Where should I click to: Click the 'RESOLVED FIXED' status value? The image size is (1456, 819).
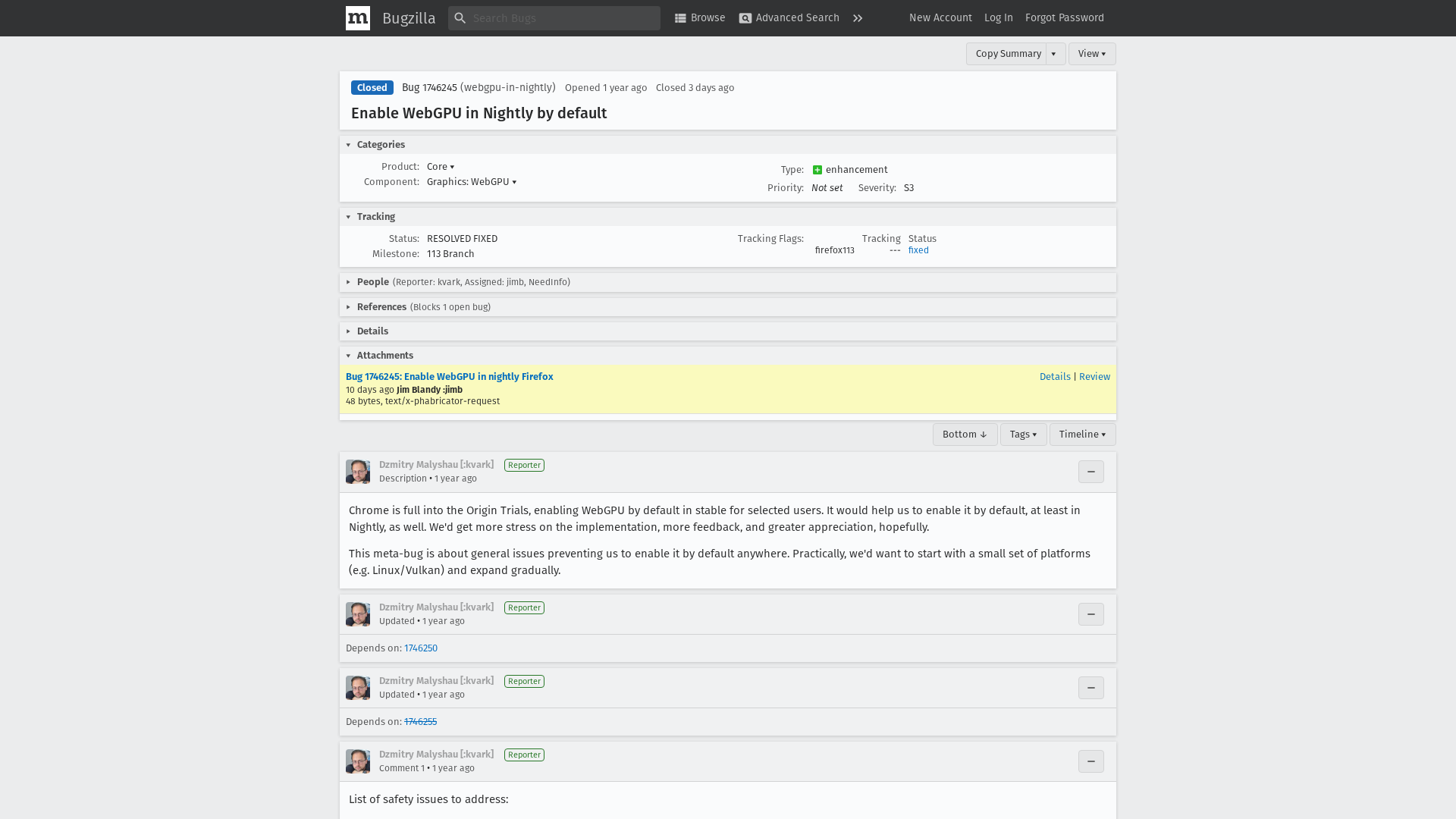click(x=462, y=239)
